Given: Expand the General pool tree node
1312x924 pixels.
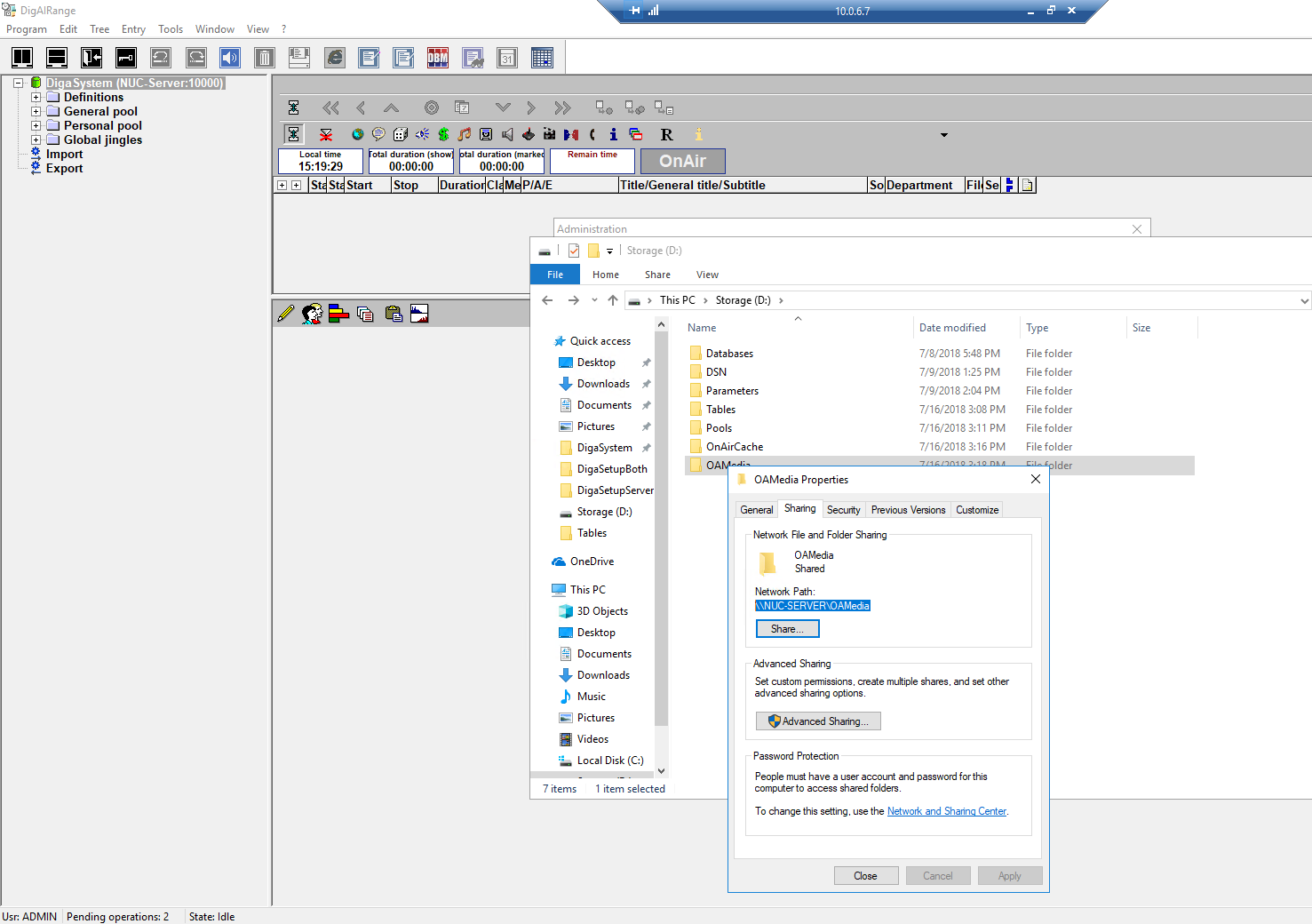Looking at the screenshot, I should [x=36, y=112].
